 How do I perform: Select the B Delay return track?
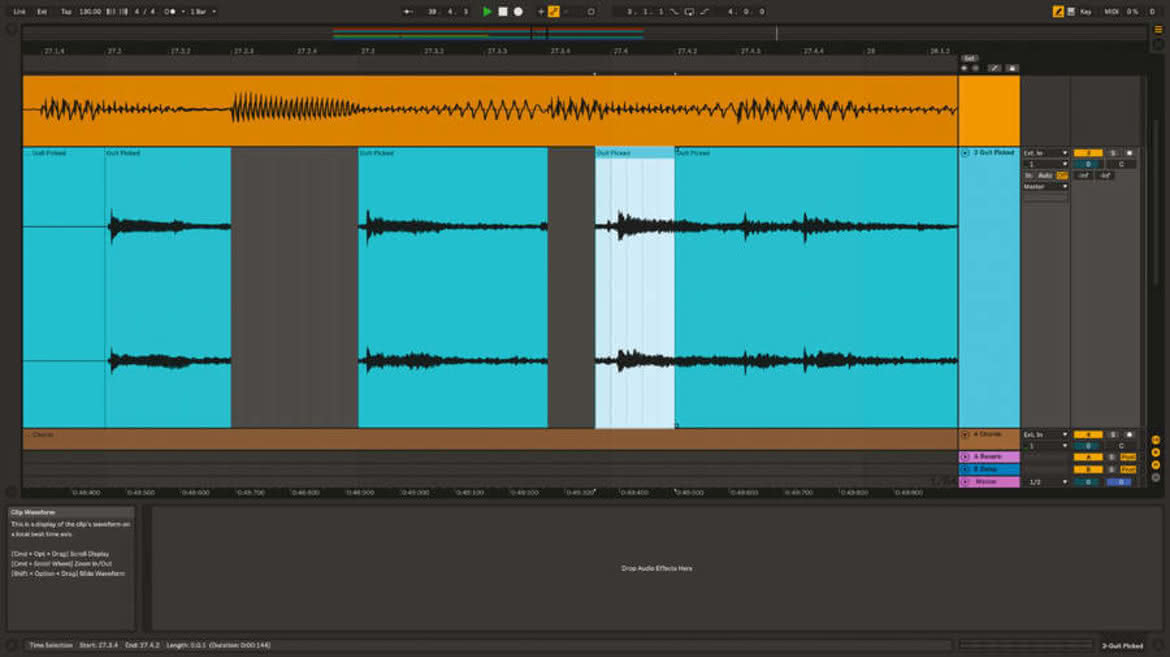989,469
